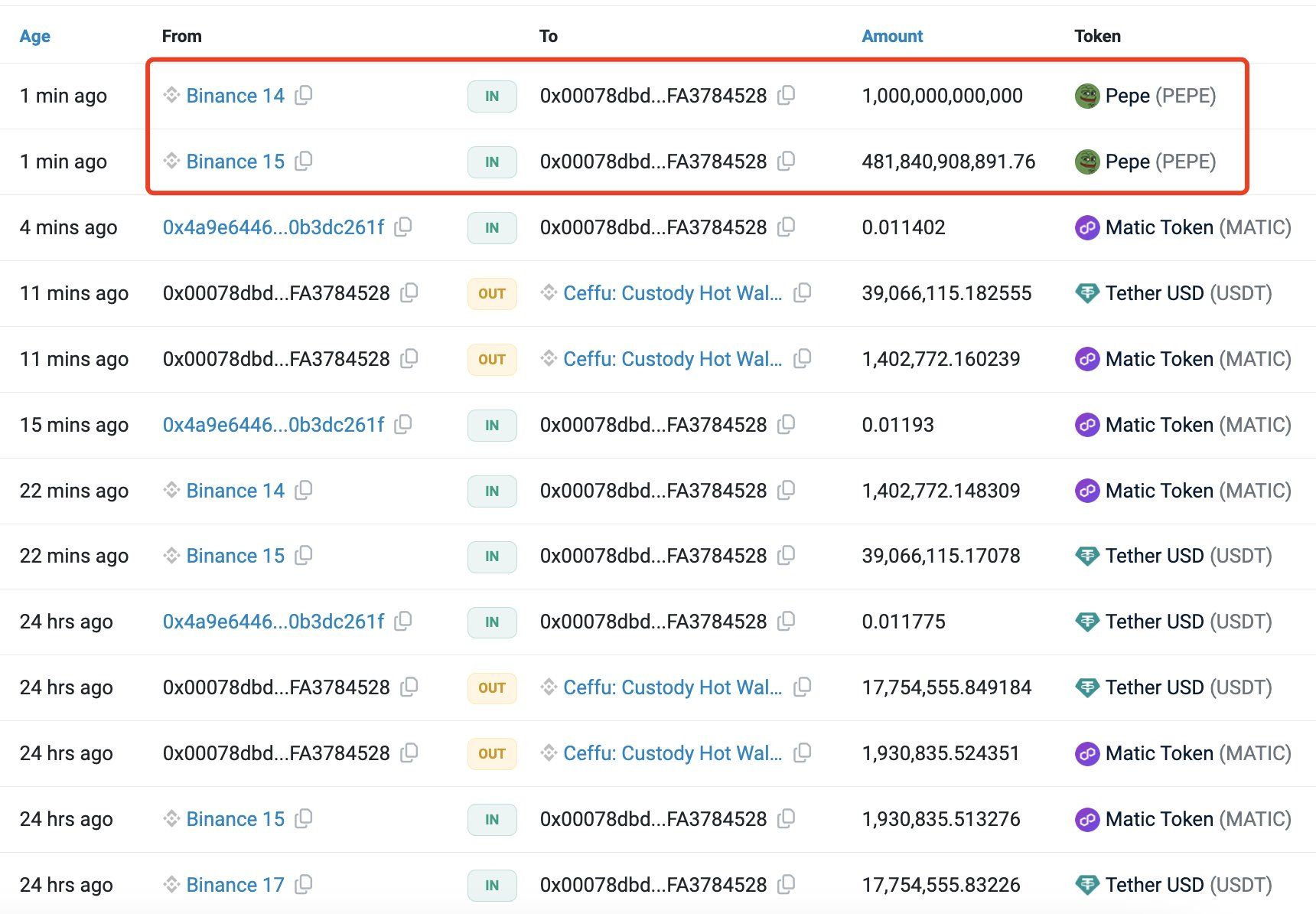Viewport: 1316px width, 914px height.
Task: Select the '15 mins ago' age cell
Action: tap(74, 425)
